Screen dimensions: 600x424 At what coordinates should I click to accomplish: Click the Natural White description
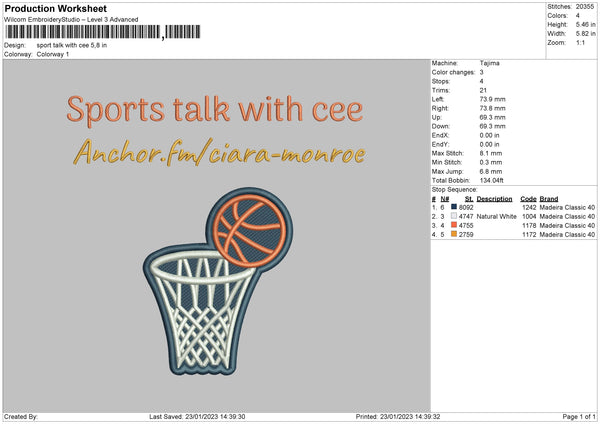(x=496, y=217)
